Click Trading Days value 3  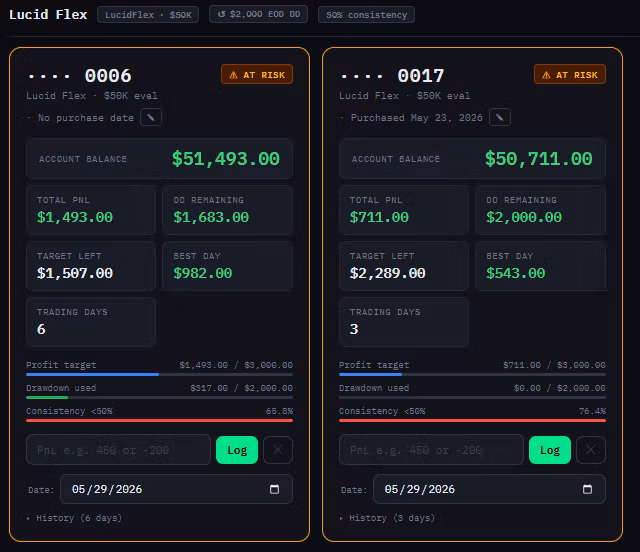(354, 329)
